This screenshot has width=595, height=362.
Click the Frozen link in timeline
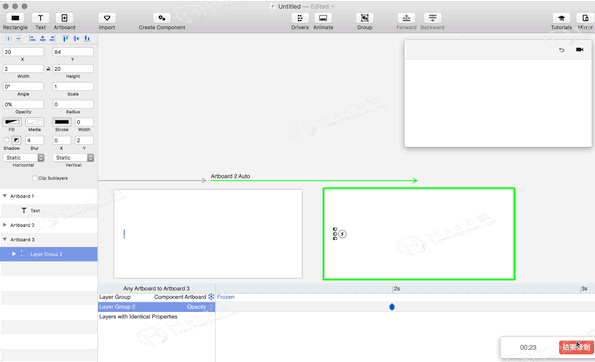click(x=226, y=297)
